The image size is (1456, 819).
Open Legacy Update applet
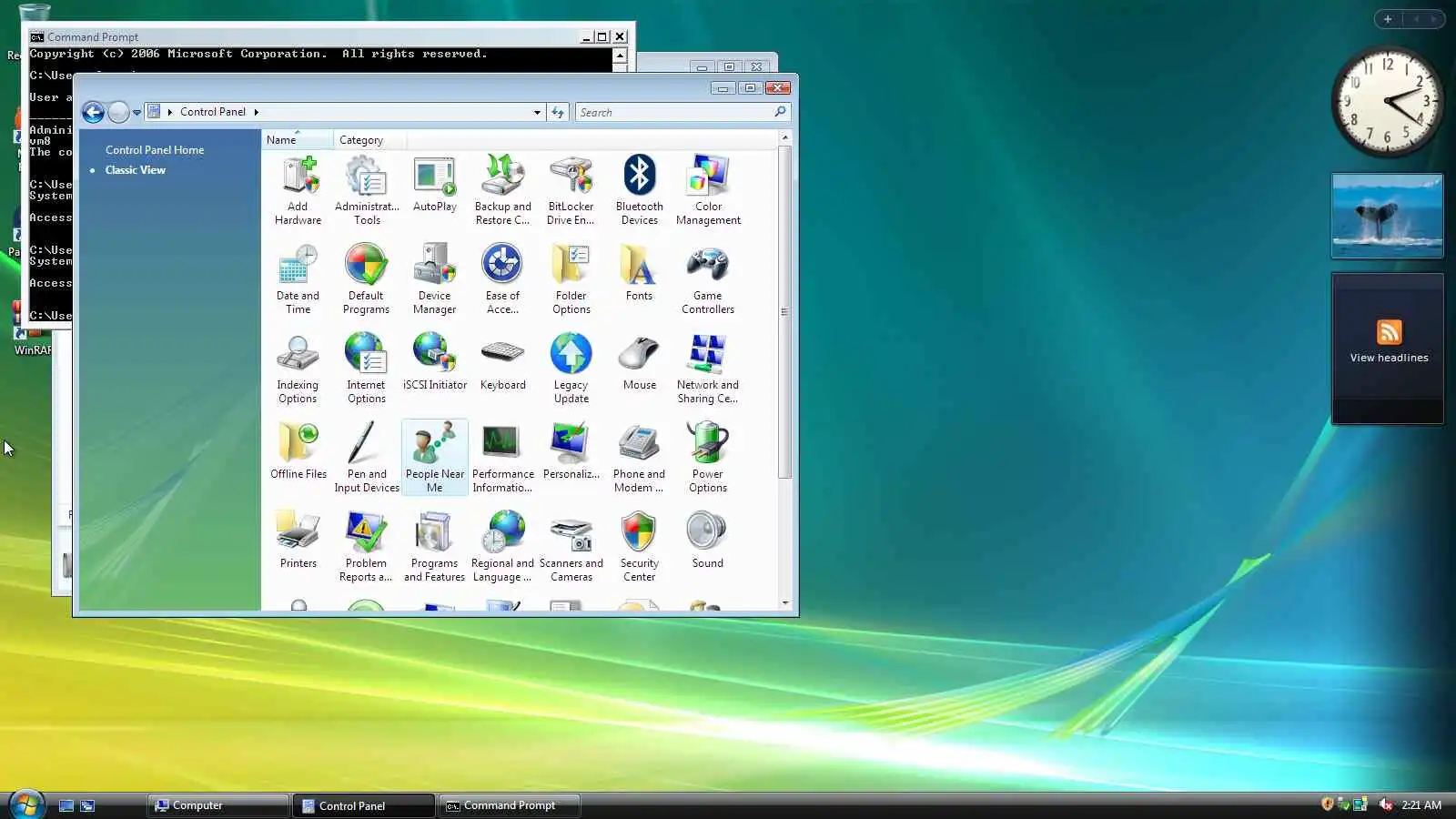571,369
